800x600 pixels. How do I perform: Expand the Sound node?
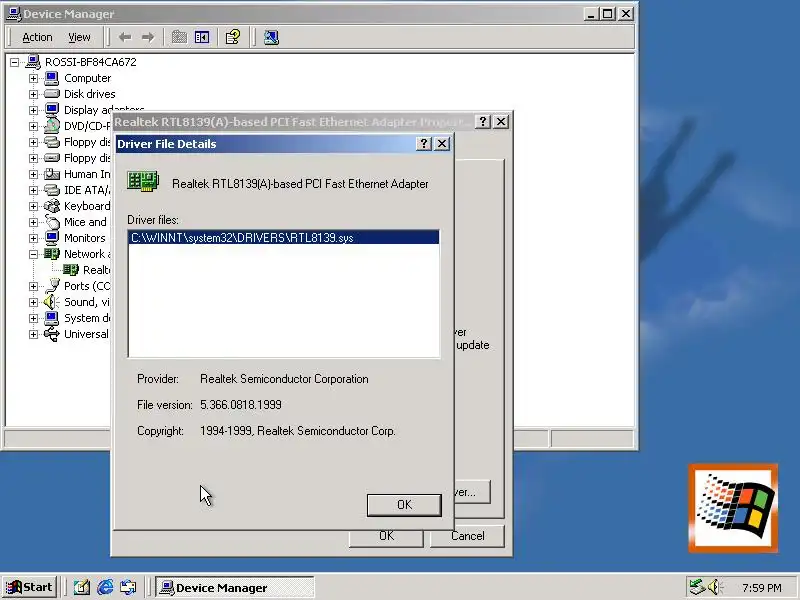(33, 302)
